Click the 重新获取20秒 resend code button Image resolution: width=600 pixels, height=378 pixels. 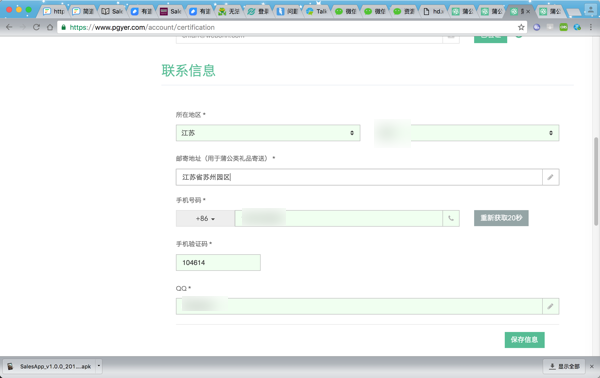pyautogui.click(x=501, y=218)
